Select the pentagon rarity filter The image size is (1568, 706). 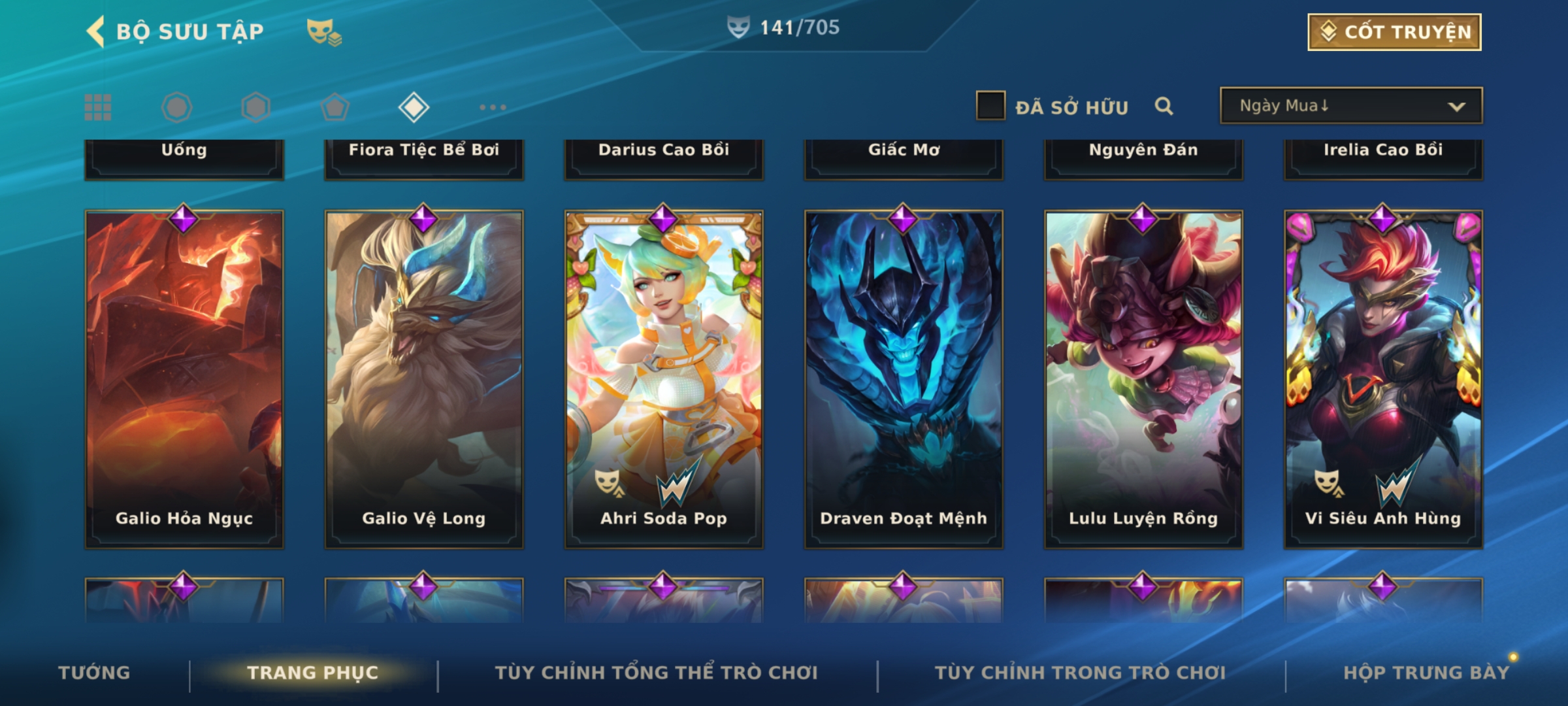(335, 107)
